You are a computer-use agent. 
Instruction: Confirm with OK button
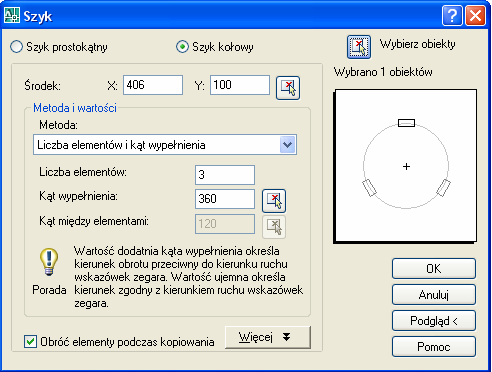(x=434, y=268)
